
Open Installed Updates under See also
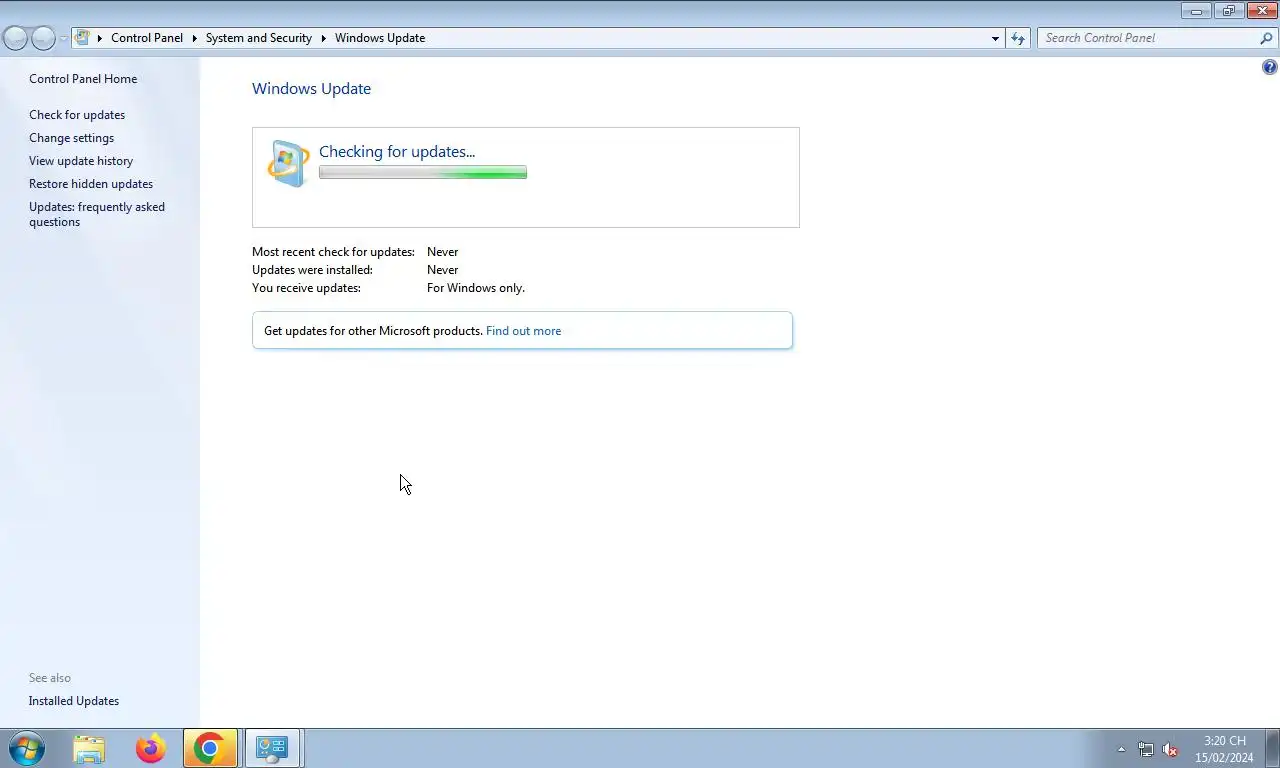(74, 701)
